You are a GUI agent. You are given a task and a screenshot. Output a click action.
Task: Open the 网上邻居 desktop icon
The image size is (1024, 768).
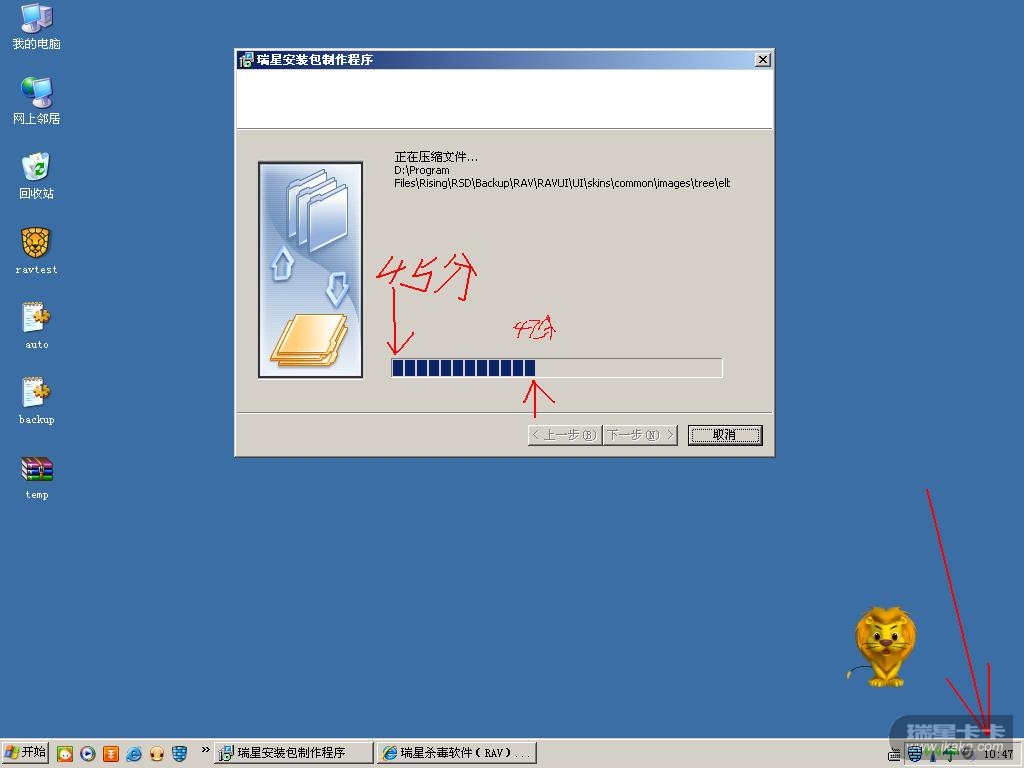[x=36, y=101]
